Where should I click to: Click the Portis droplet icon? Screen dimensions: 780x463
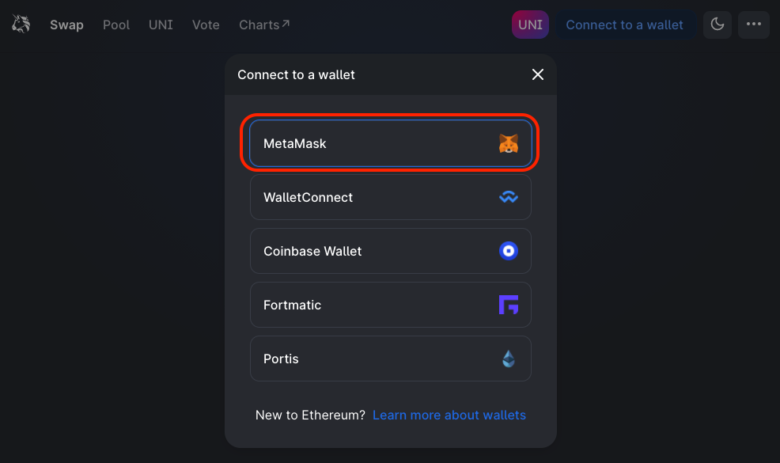[508, 359]
